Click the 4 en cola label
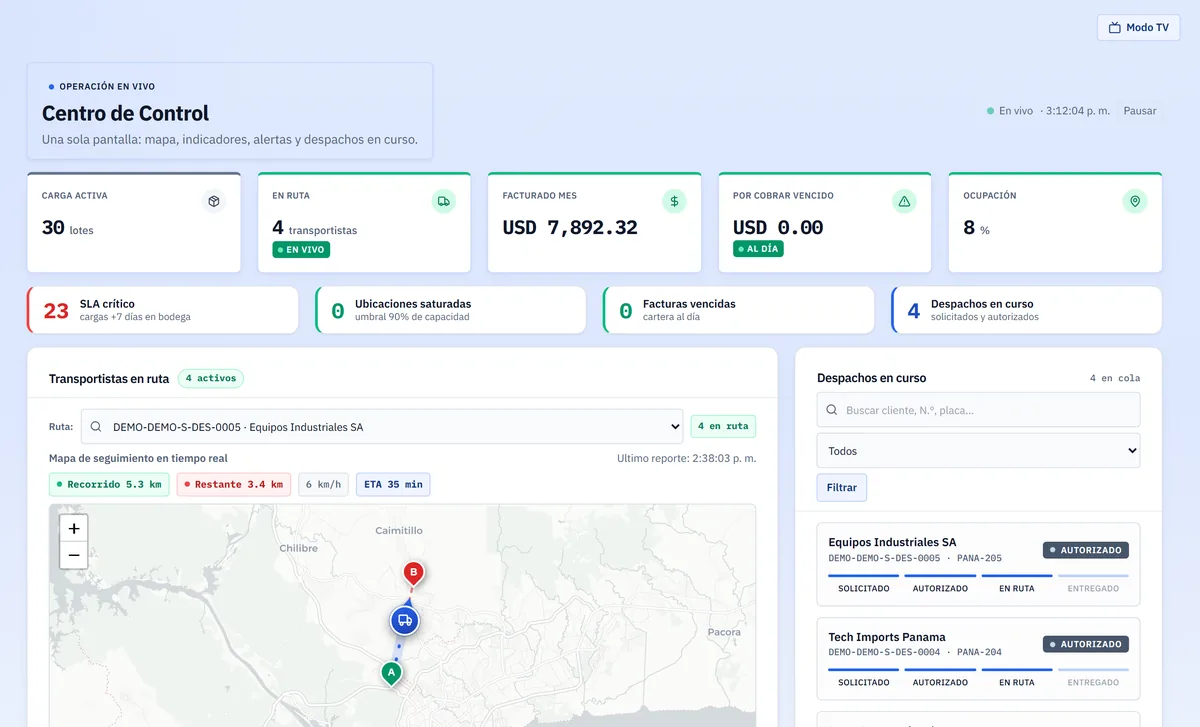This screenshot has width=1200, height=727. pos(1115,378)
